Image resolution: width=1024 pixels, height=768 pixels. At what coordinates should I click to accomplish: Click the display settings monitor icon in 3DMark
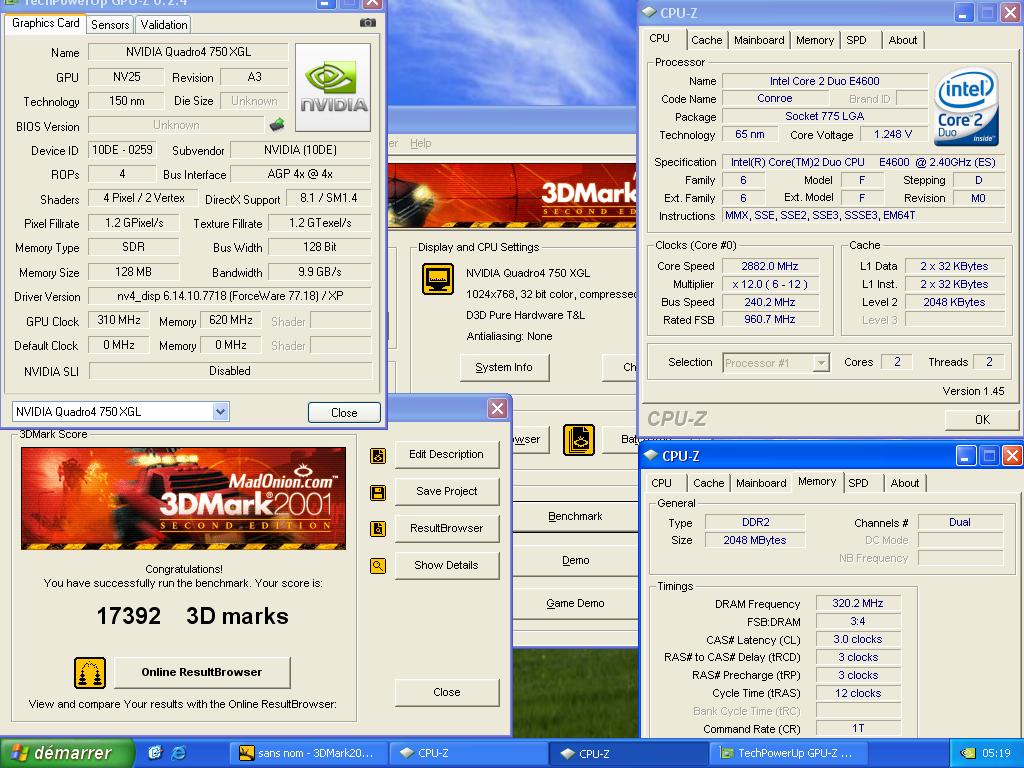[438, 279]
